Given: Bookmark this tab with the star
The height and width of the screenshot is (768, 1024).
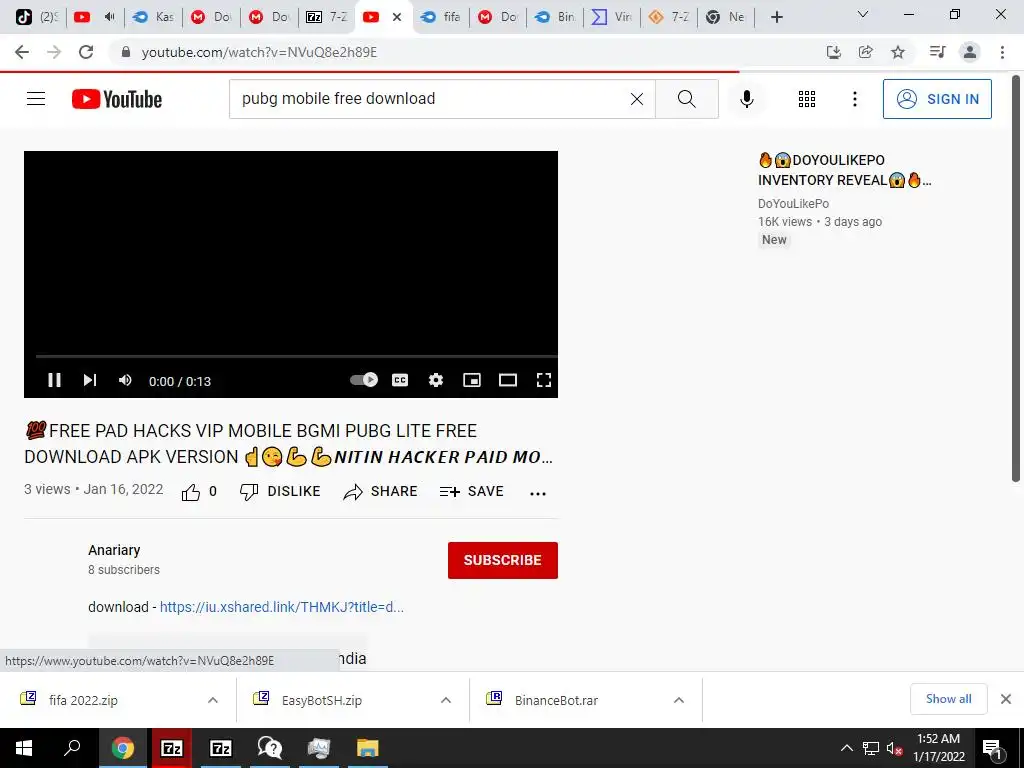Looking at the screenshot, I should pyautogui.click(x=898, y=52).
